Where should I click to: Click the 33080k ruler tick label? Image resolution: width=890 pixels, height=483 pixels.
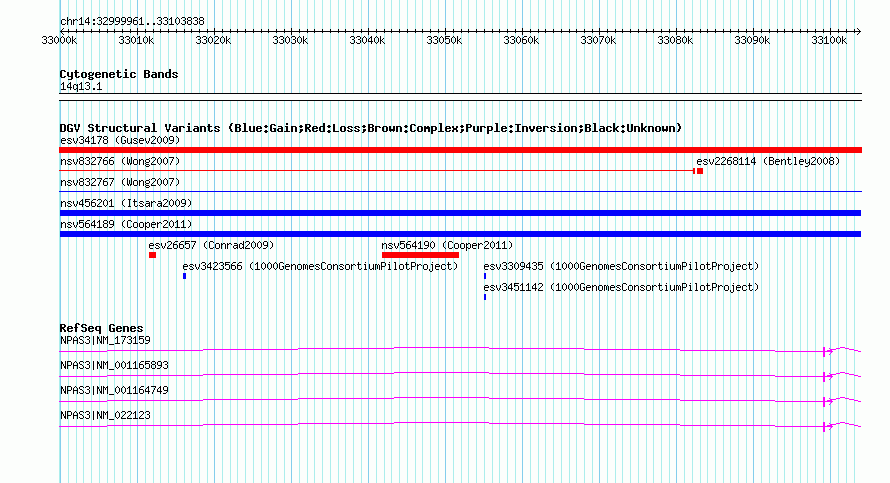click(x=675, y=40)
